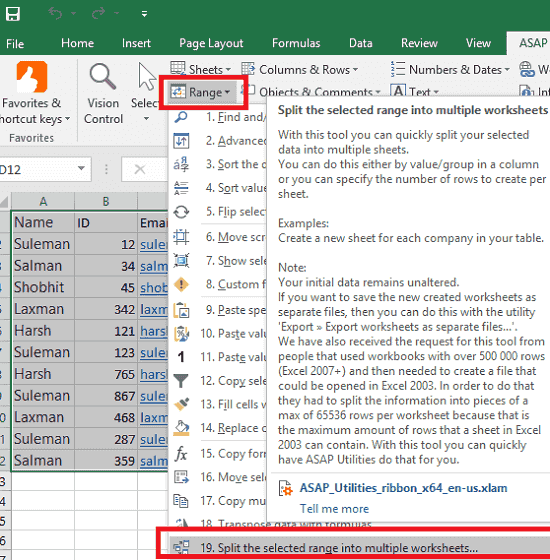550x560 pixels.
Task: Open the Review tab
Action: [419, 43]
